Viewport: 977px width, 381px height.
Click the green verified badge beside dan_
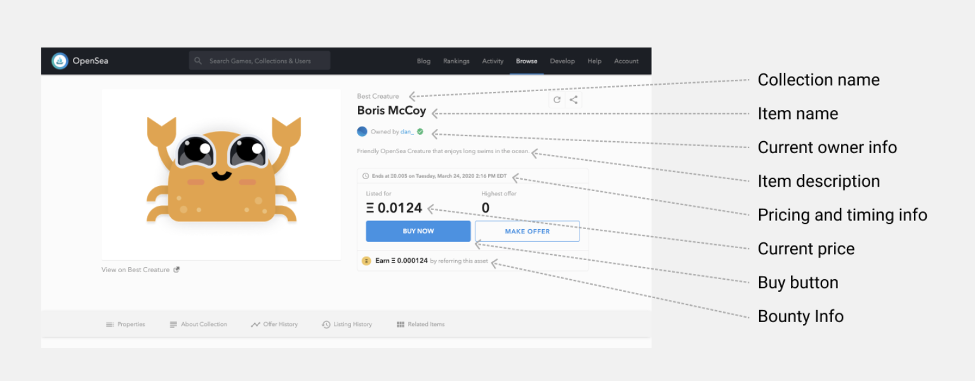pos(420,132)
